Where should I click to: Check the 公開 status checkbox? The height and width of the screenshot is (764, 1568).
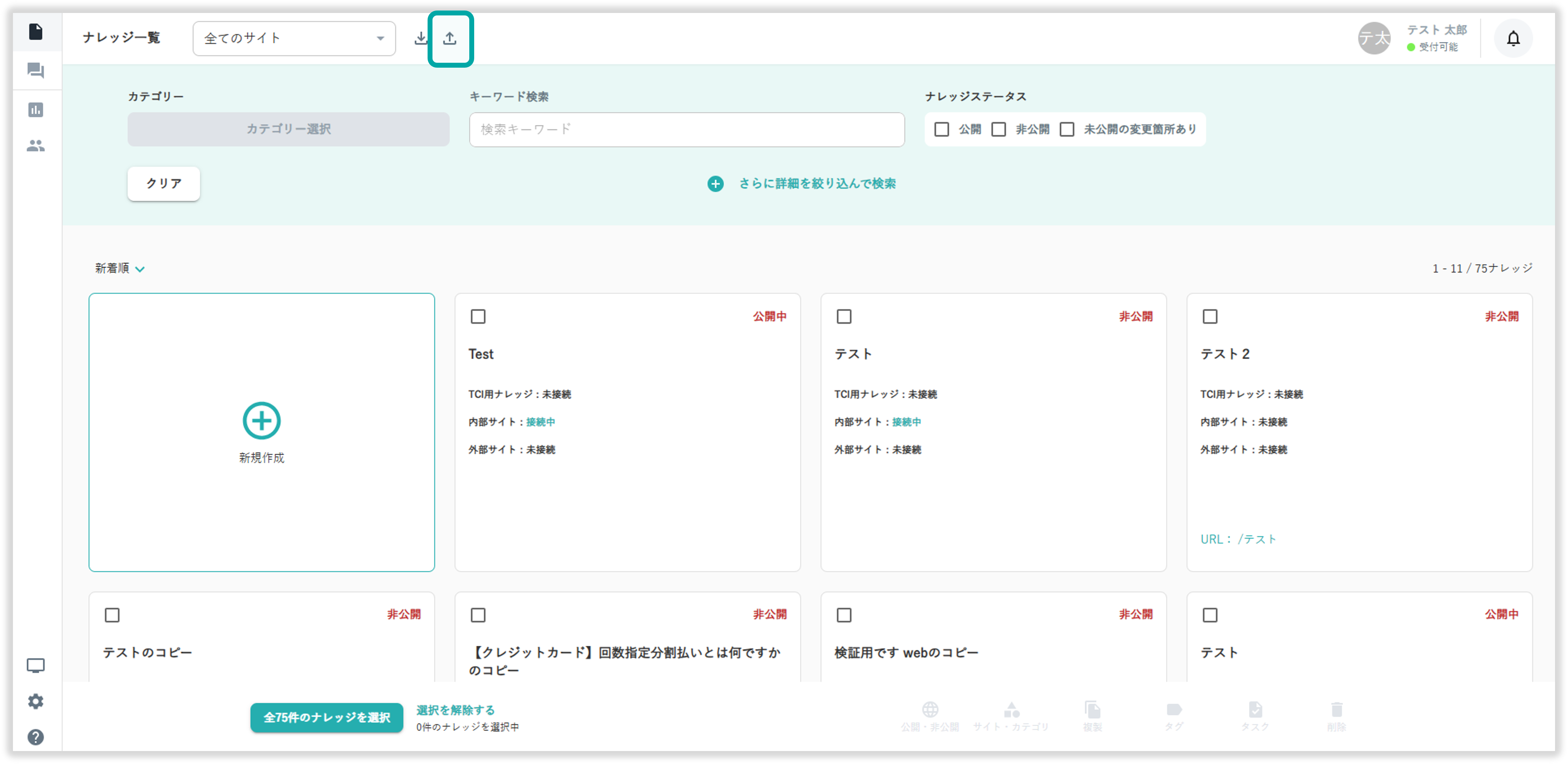pyautogui.click(x=942, y=129)
